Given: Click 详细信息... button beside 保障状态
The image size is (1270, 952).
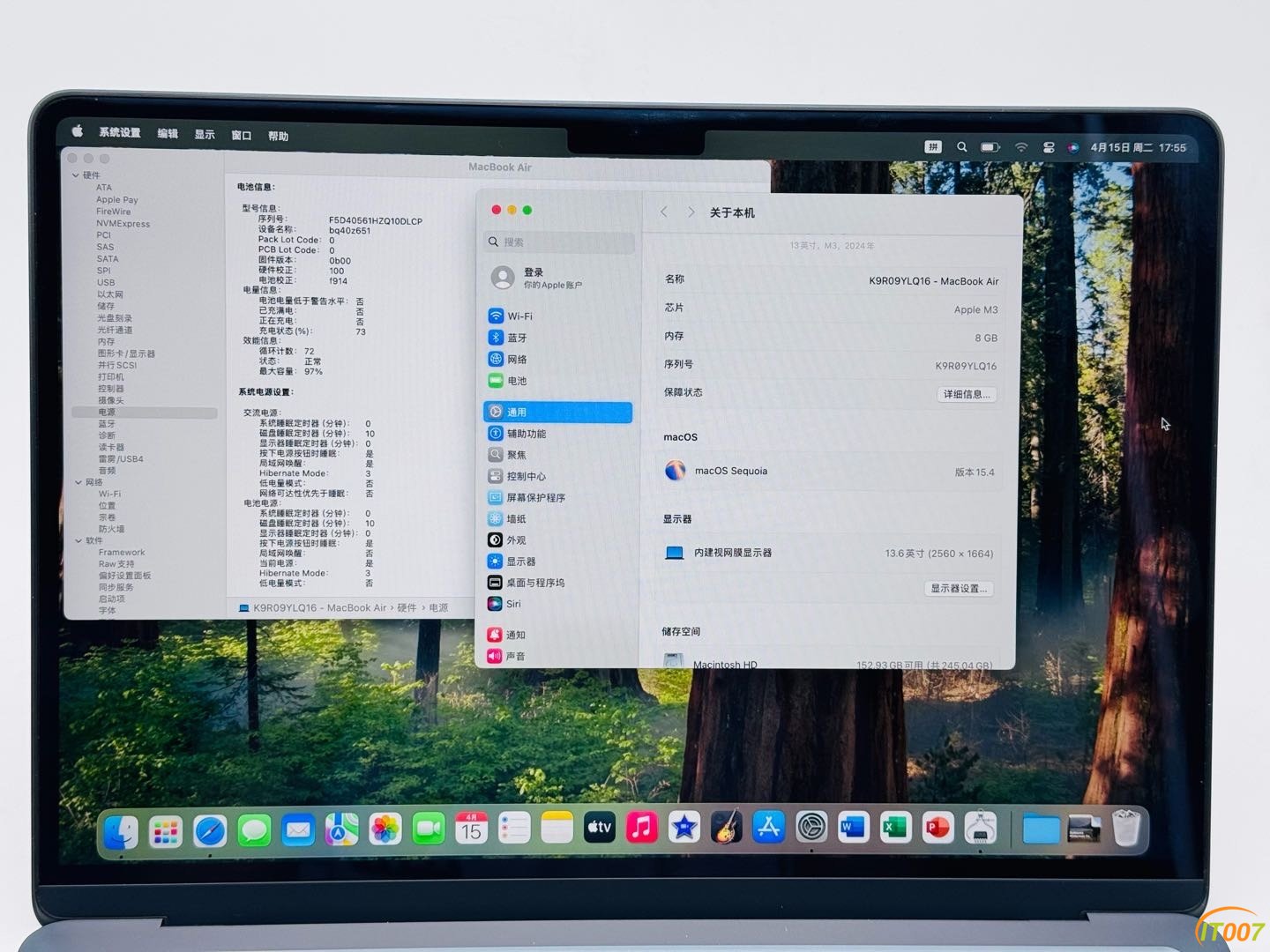Looking at the screenshot, I should tap(967, 394).
